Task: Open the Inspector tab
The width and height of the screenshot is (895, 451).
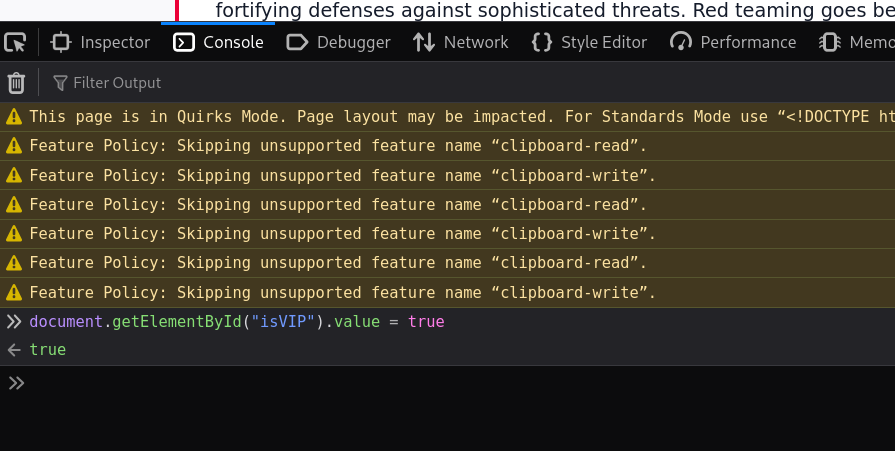Action: 100,42
